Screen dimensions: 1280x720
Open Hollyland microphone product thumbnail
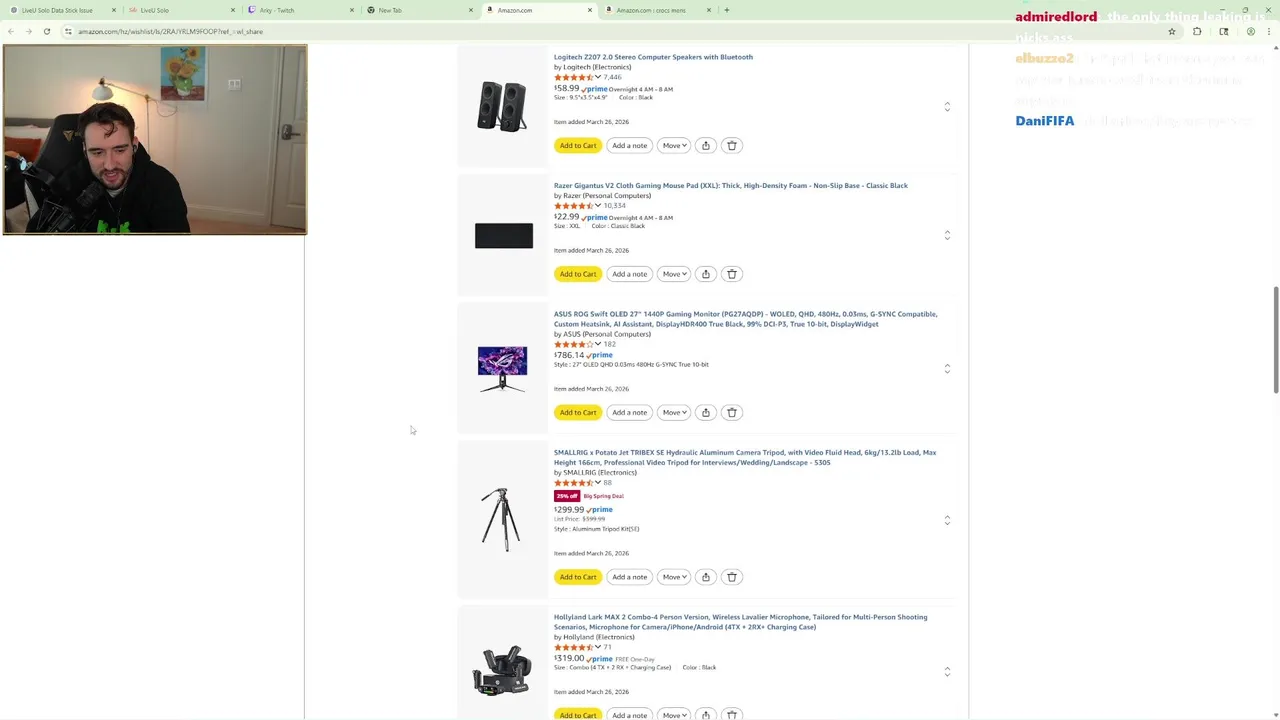pyautogui.click(x=502, y=670)
